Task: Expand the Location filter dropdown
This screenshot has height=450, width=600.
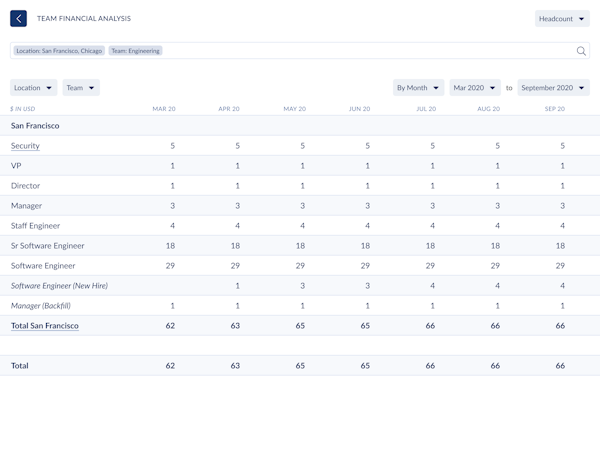Action: click(x=33, y=88)
